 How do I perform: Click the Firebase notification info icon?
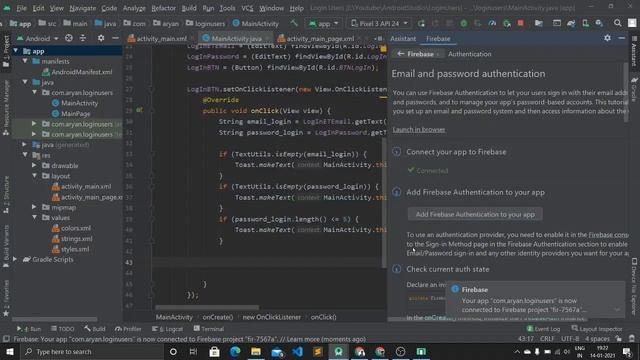pos(455,289)
